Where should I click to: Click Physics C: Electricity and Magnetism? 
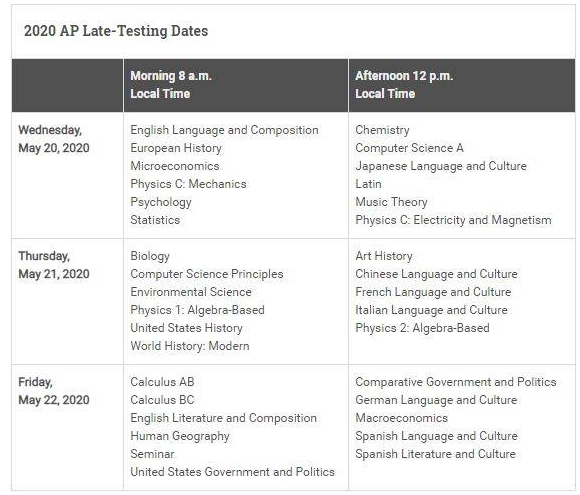click(x=453, y=220)
